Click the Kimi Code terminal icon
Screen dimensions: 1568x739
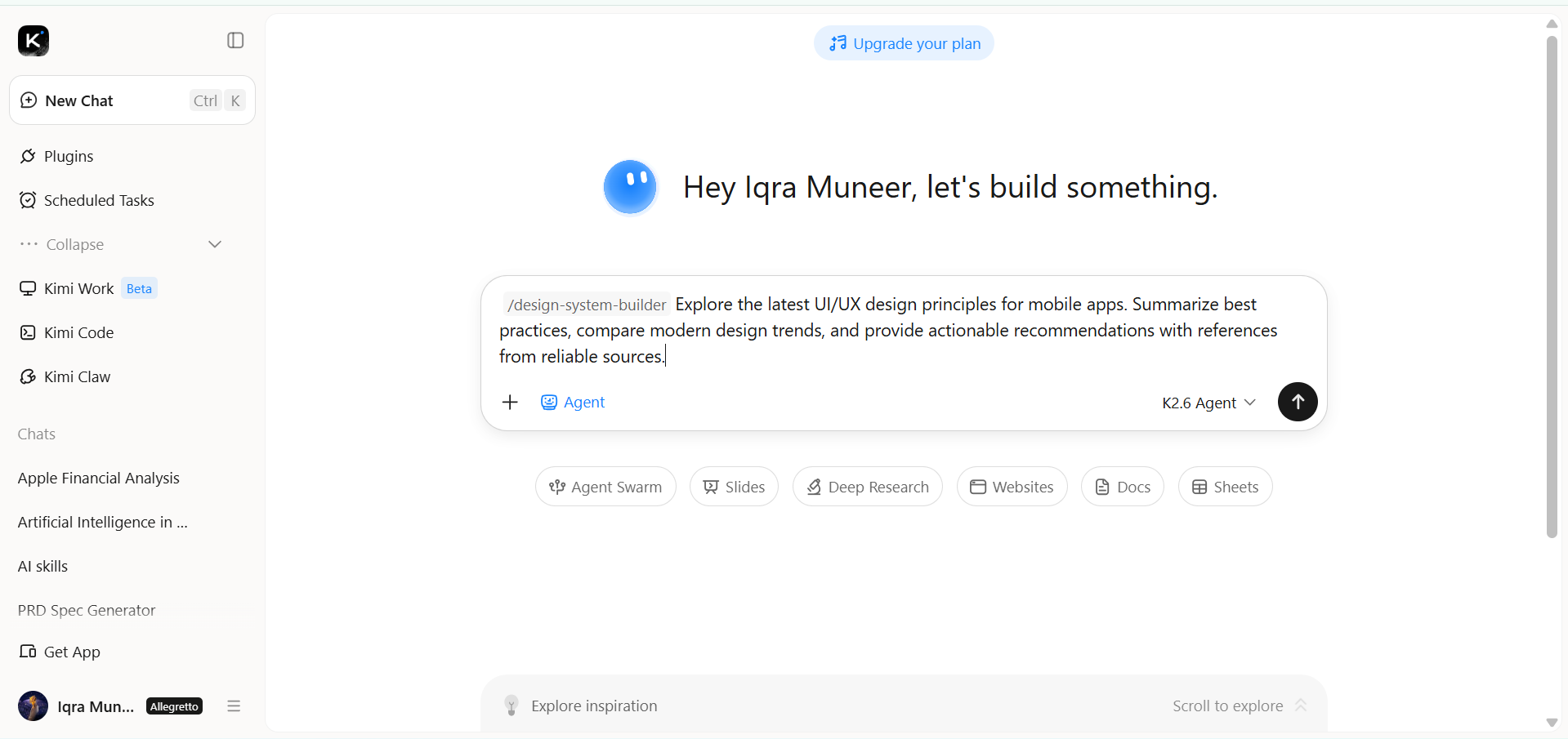click(x=28, y=332)
